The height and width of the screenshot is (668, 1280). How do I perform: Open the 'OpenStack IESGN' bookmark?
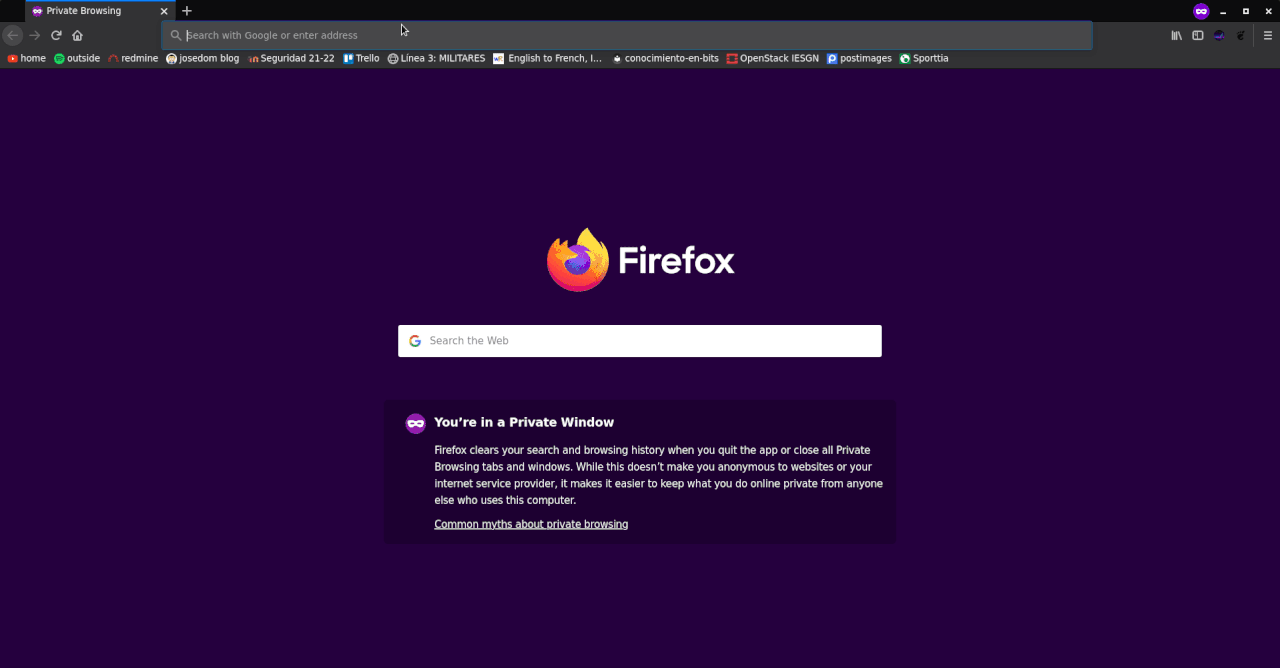click(x=773, y=58)
